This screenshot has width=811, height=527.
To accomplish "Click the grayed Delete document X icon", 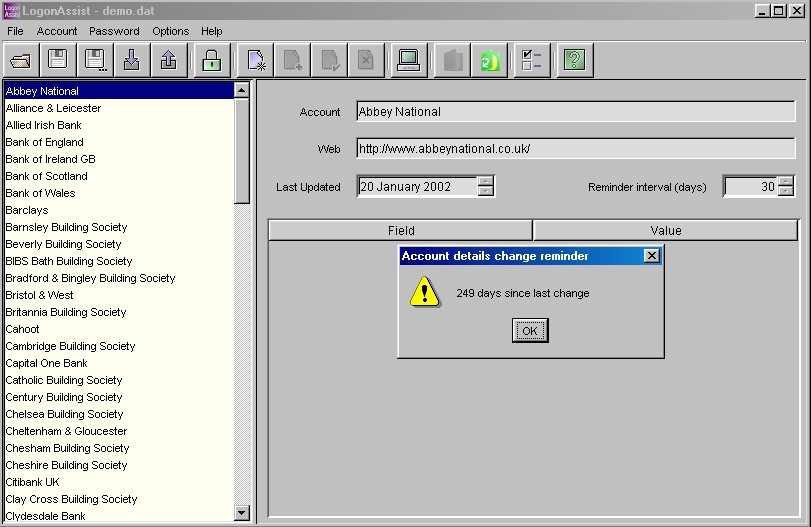I will [366, 60].
